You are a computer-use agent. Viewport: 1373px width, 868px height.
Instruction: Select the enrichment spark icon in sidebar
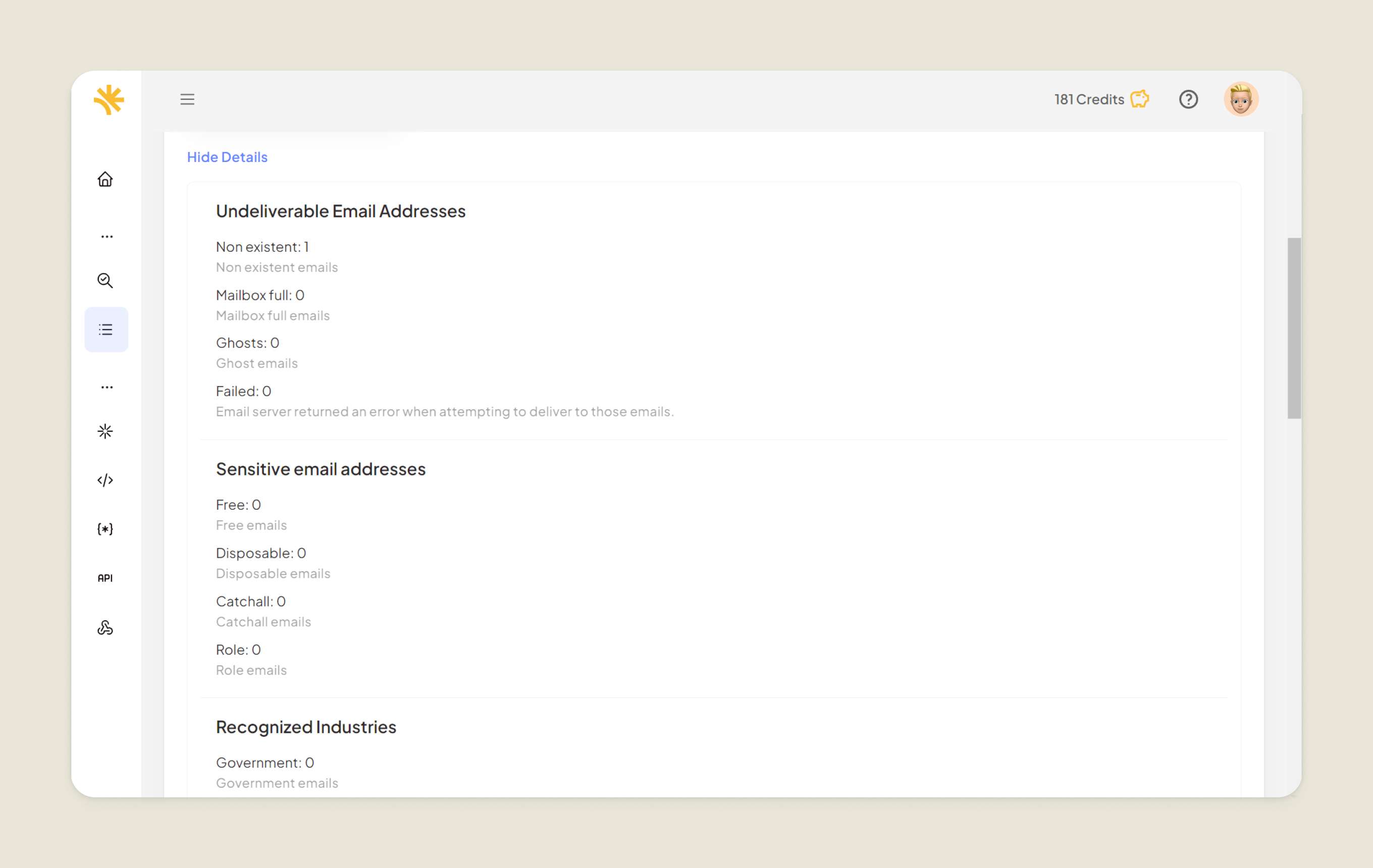tap(106, 431)
